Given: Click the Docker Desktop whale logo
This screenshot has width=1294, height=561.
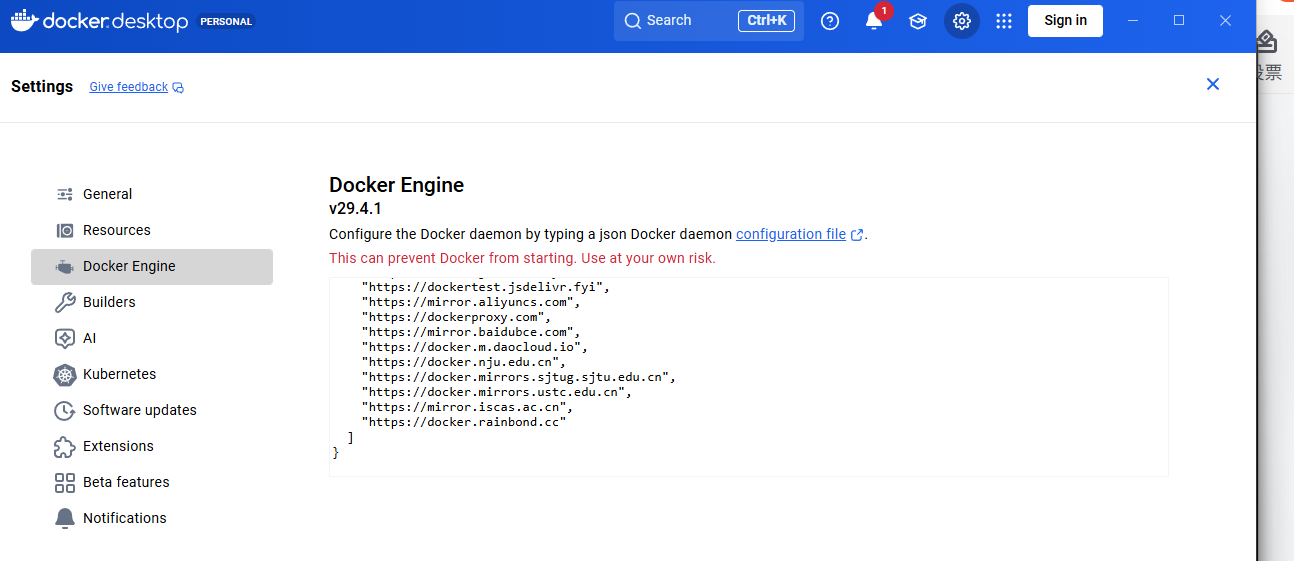Looking at the screenshot, I should [x=25, y=20].
